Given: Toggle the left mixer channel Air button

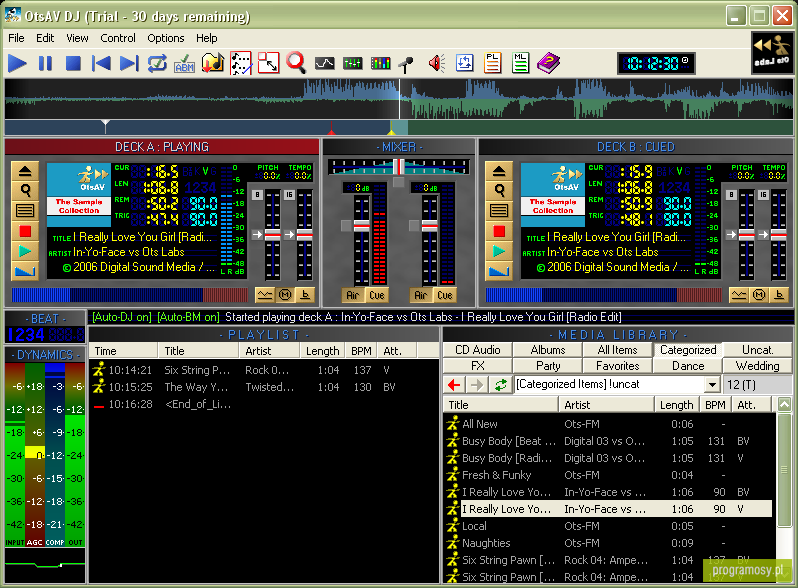Looking at the screenshot, I should [x=353, y=295].
